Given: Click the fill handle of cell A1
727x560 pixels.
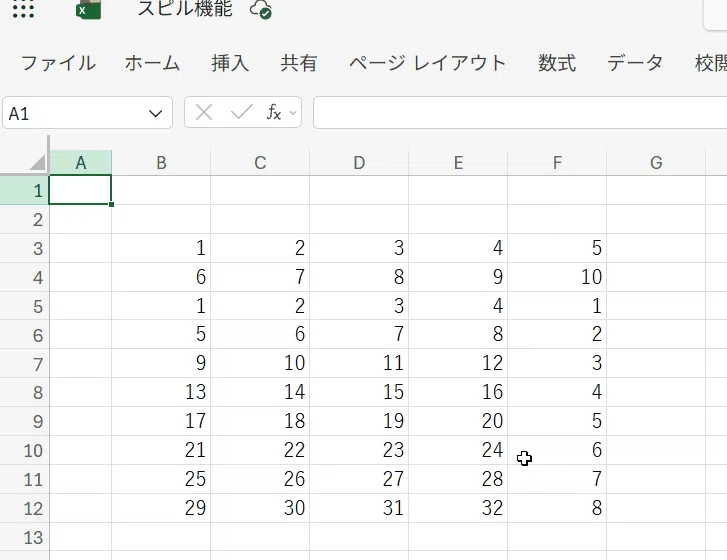Looking at the screenshot, I should coord(111,204).
